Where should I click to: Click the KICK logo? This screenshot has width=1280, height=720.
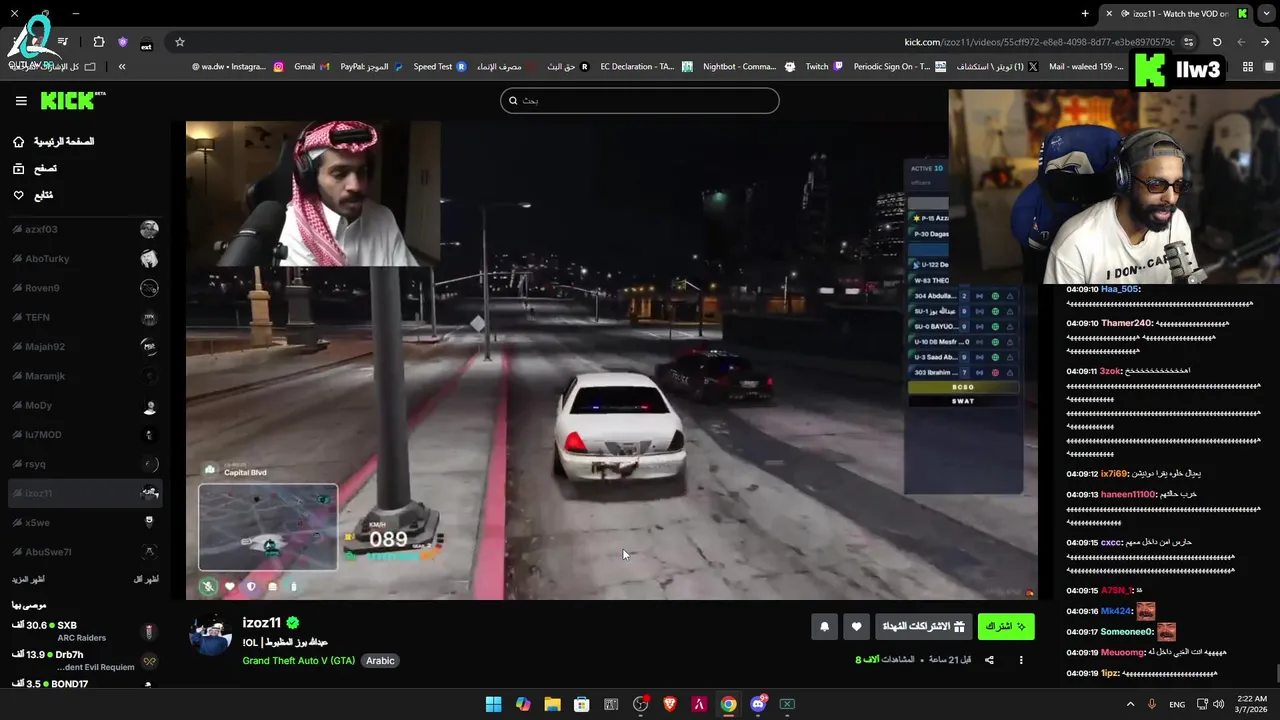(x=72, y=100)
